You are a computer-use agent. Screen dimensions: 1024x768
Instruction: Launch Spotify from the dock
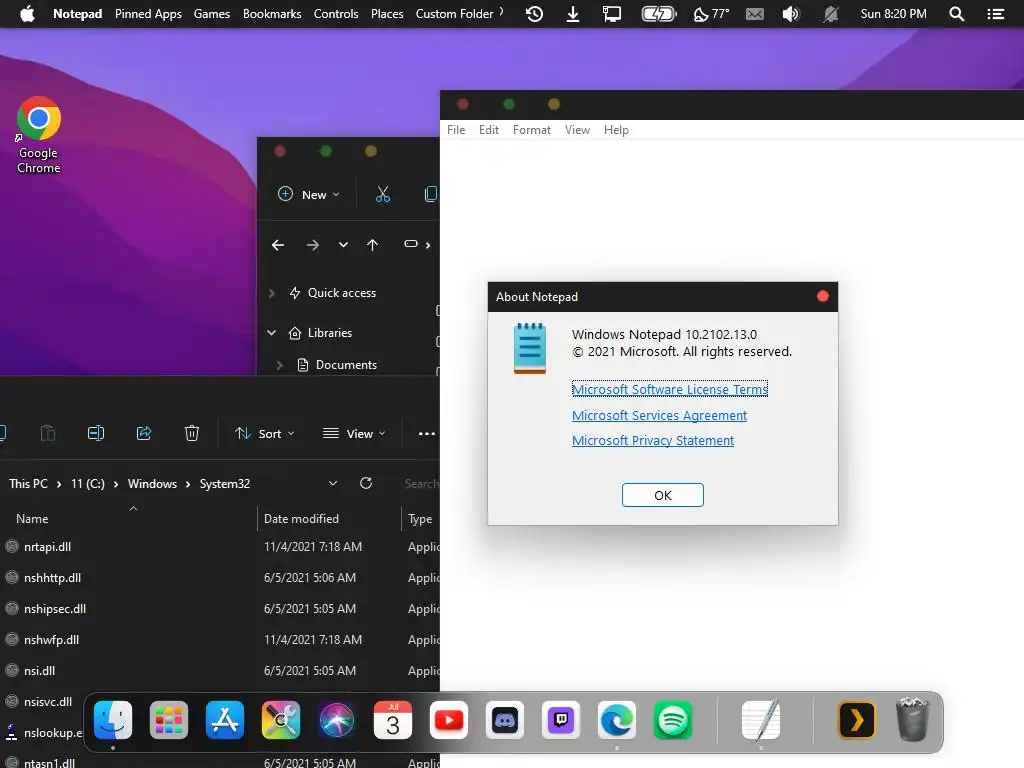tap(673, 720)
